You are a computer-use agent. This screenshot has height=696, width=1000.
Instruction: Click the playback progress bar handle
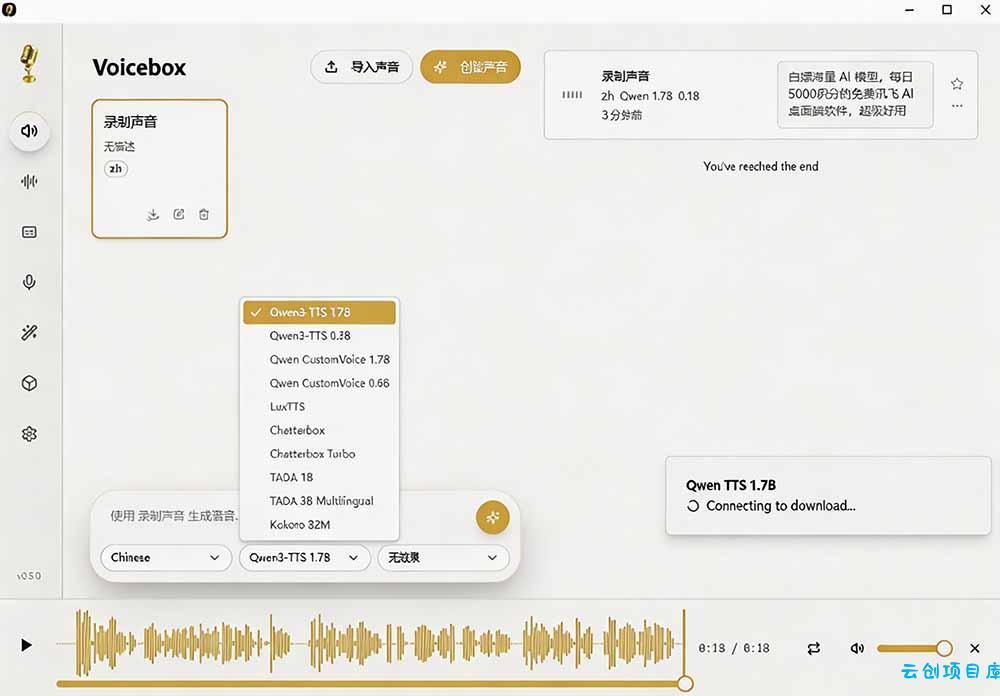(x=685, y=684)
